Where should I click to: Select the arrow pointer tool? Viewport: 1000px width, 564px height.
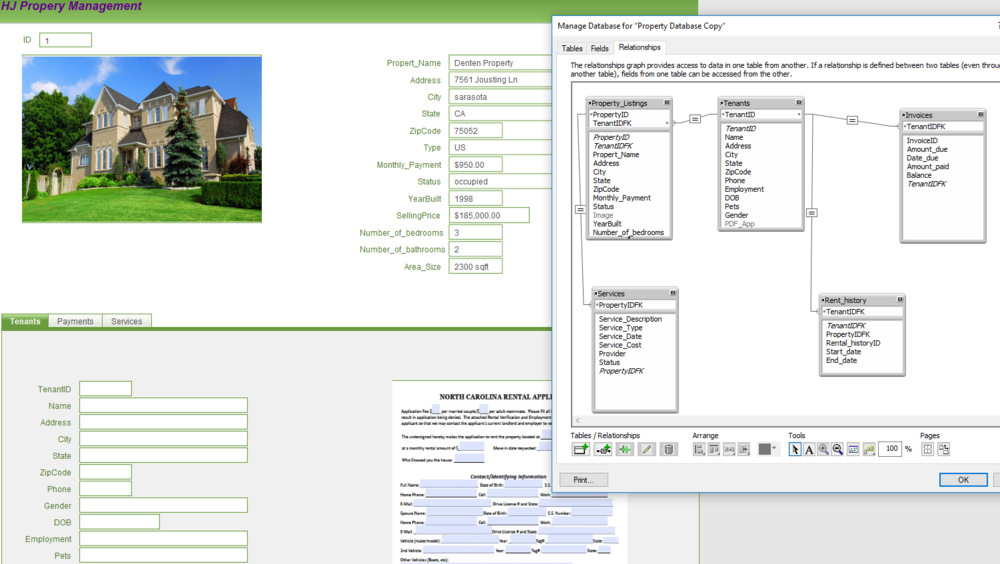(x=795, y=450)
